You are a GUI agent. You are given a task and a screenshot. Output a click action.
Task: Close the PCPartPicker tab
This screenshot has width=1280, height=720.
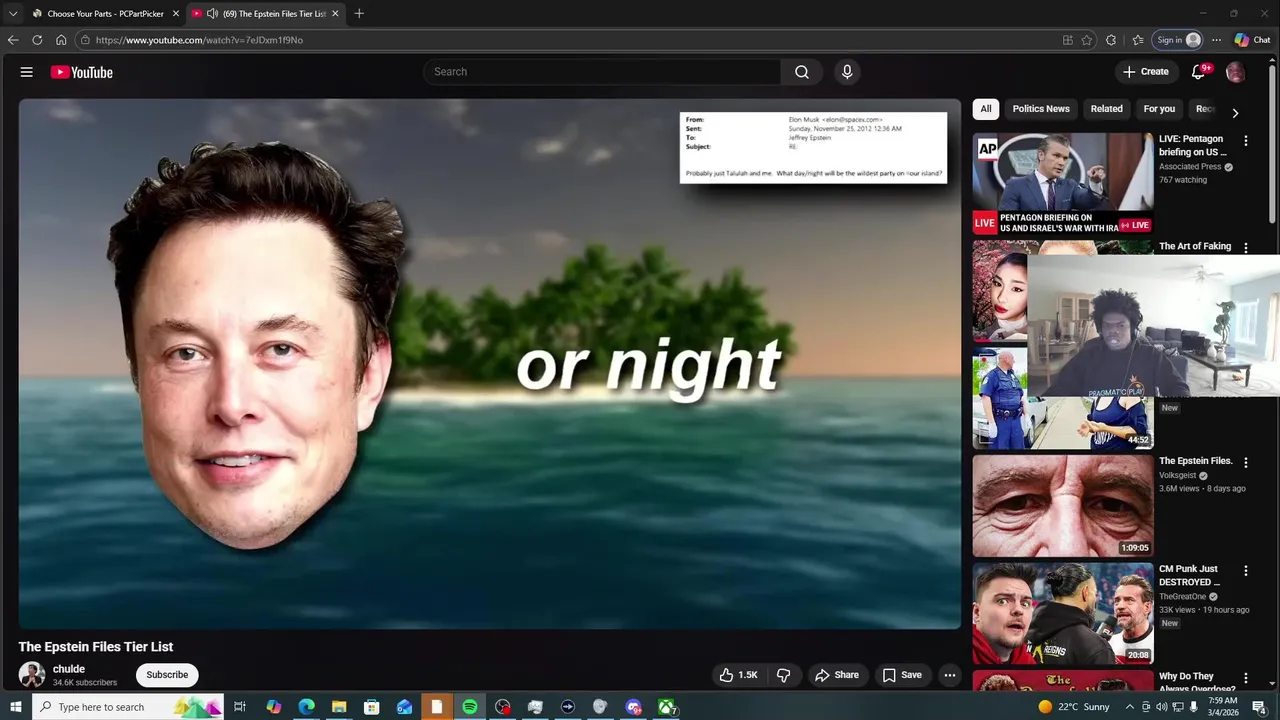[x=175, y=14]
